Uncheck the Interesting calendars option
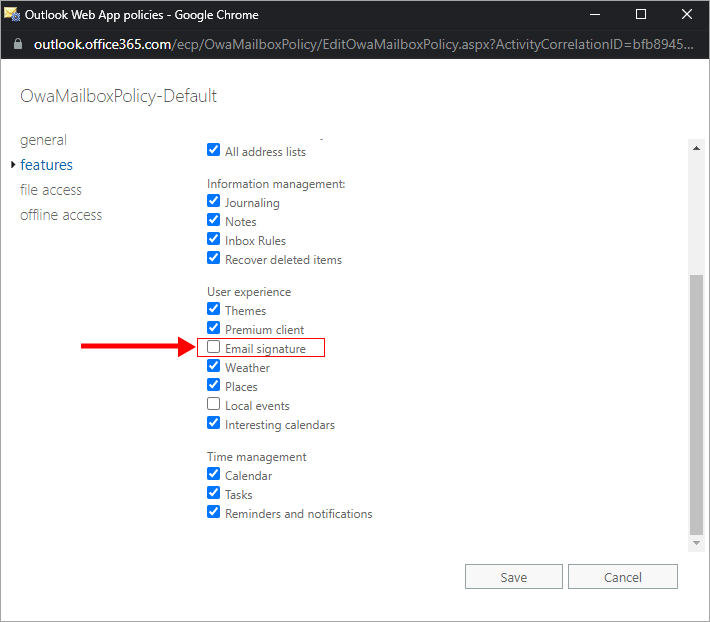 (213, 424)
